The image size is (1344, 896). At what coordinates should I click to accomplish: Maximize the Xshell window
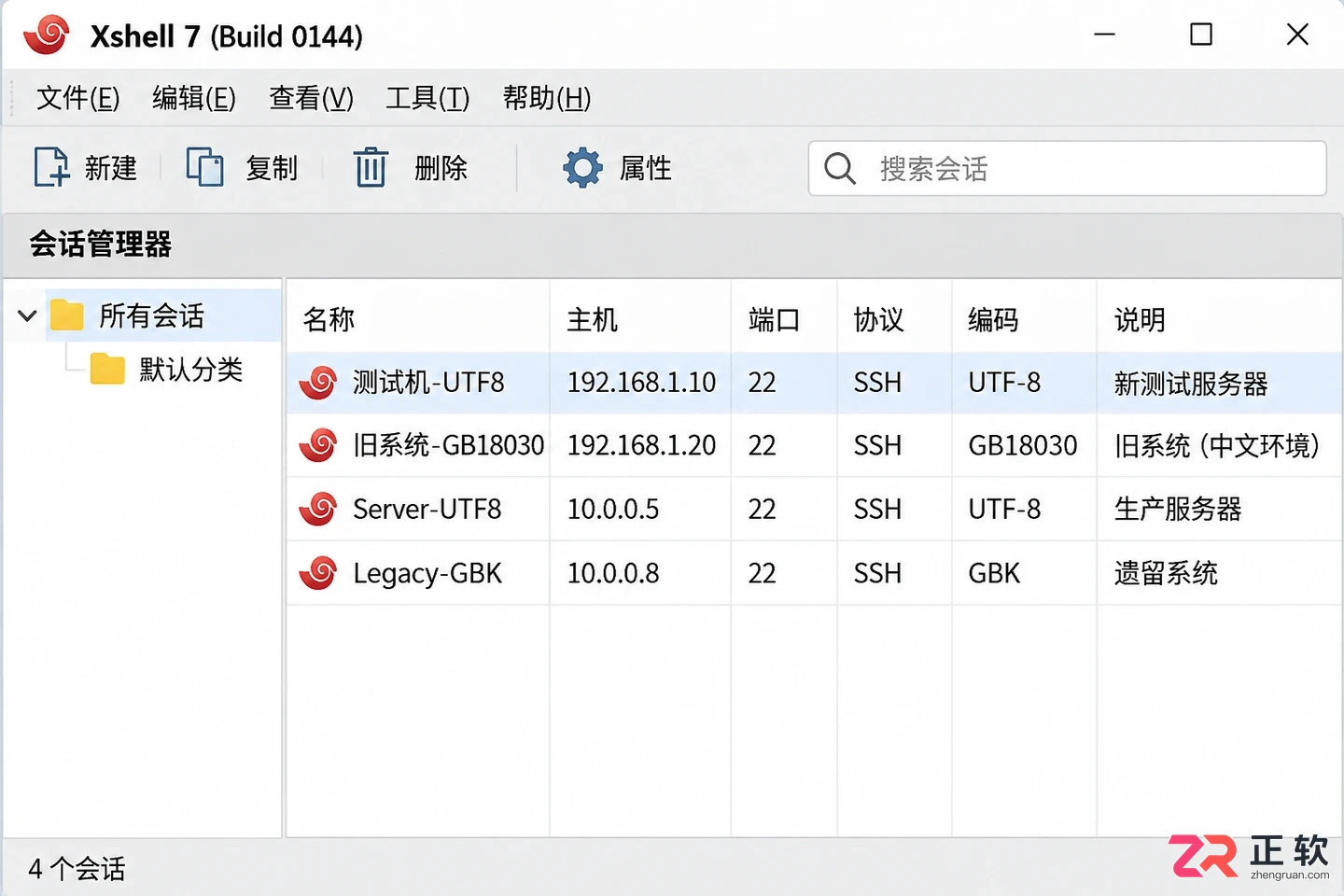(1201, 35)
